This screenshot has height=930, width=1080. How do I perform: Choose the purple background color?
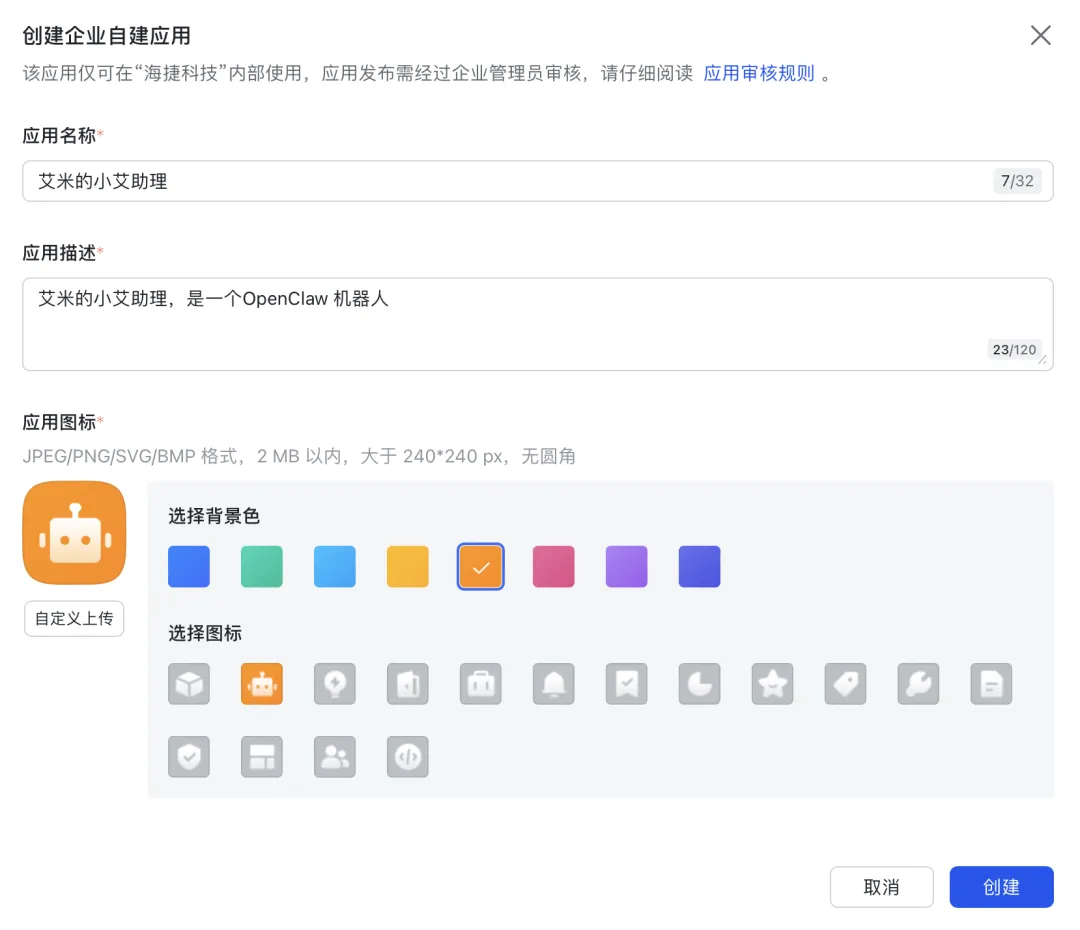tap(627, 567)
